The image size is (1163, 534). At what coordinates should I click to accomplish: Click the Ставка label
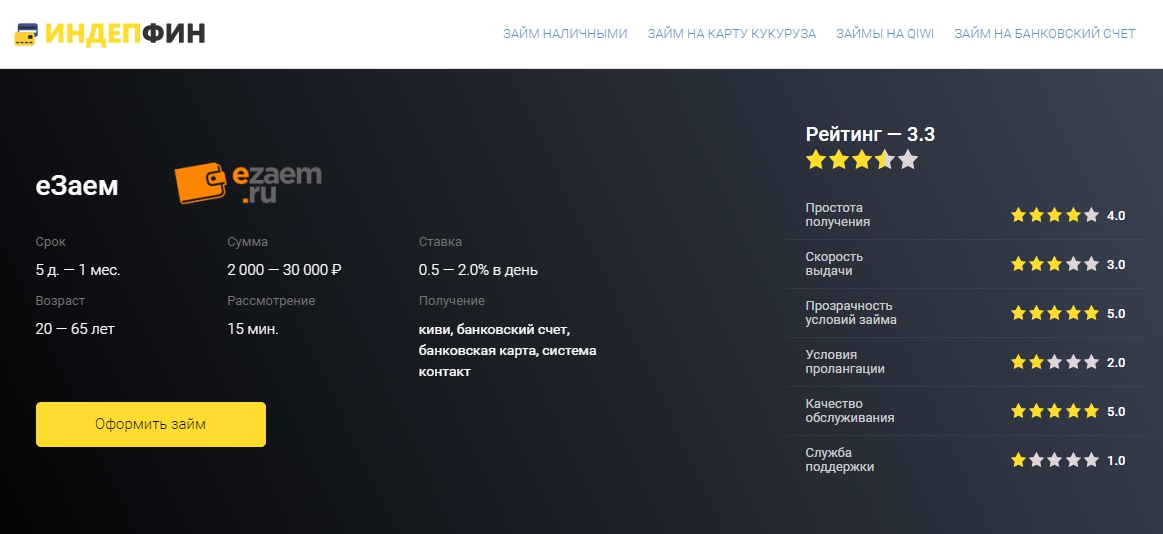(440, 242)
